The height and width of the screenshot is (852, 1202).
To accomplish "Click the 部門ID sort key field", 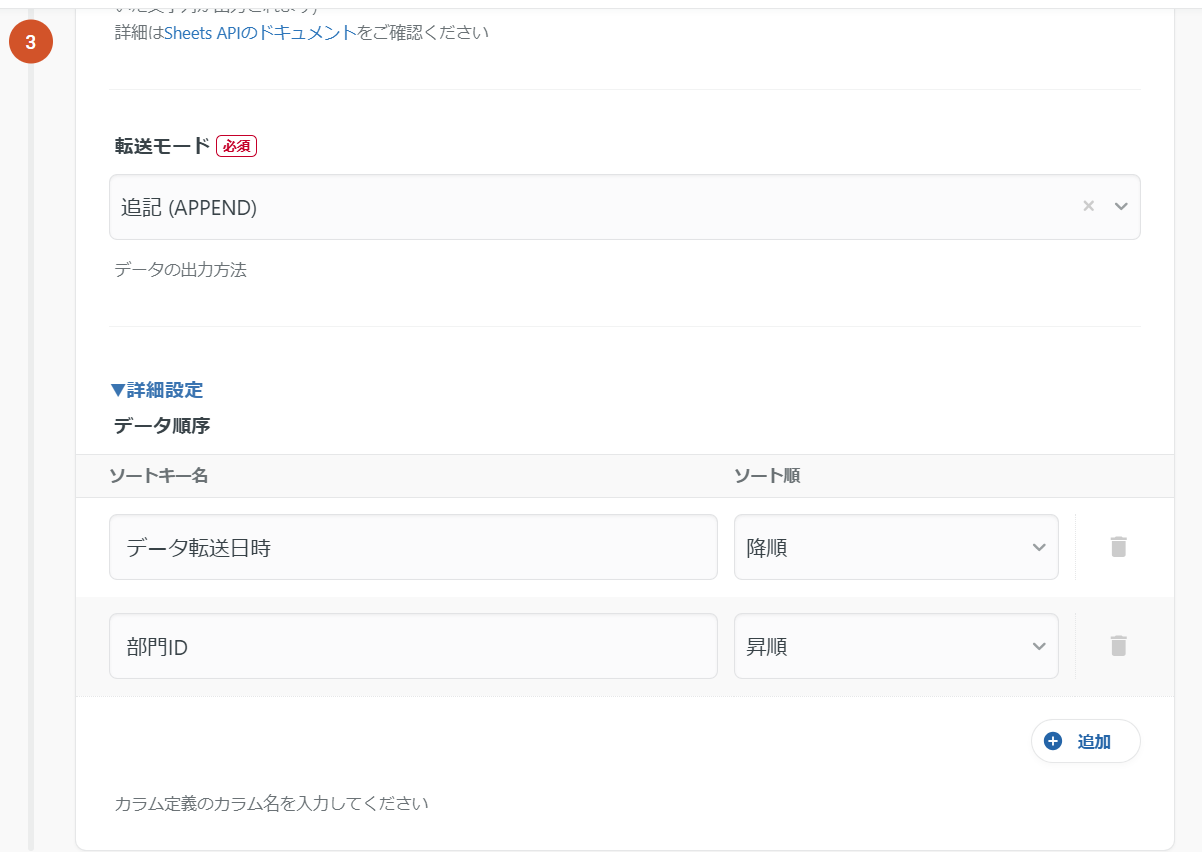I will pos(413,646).
